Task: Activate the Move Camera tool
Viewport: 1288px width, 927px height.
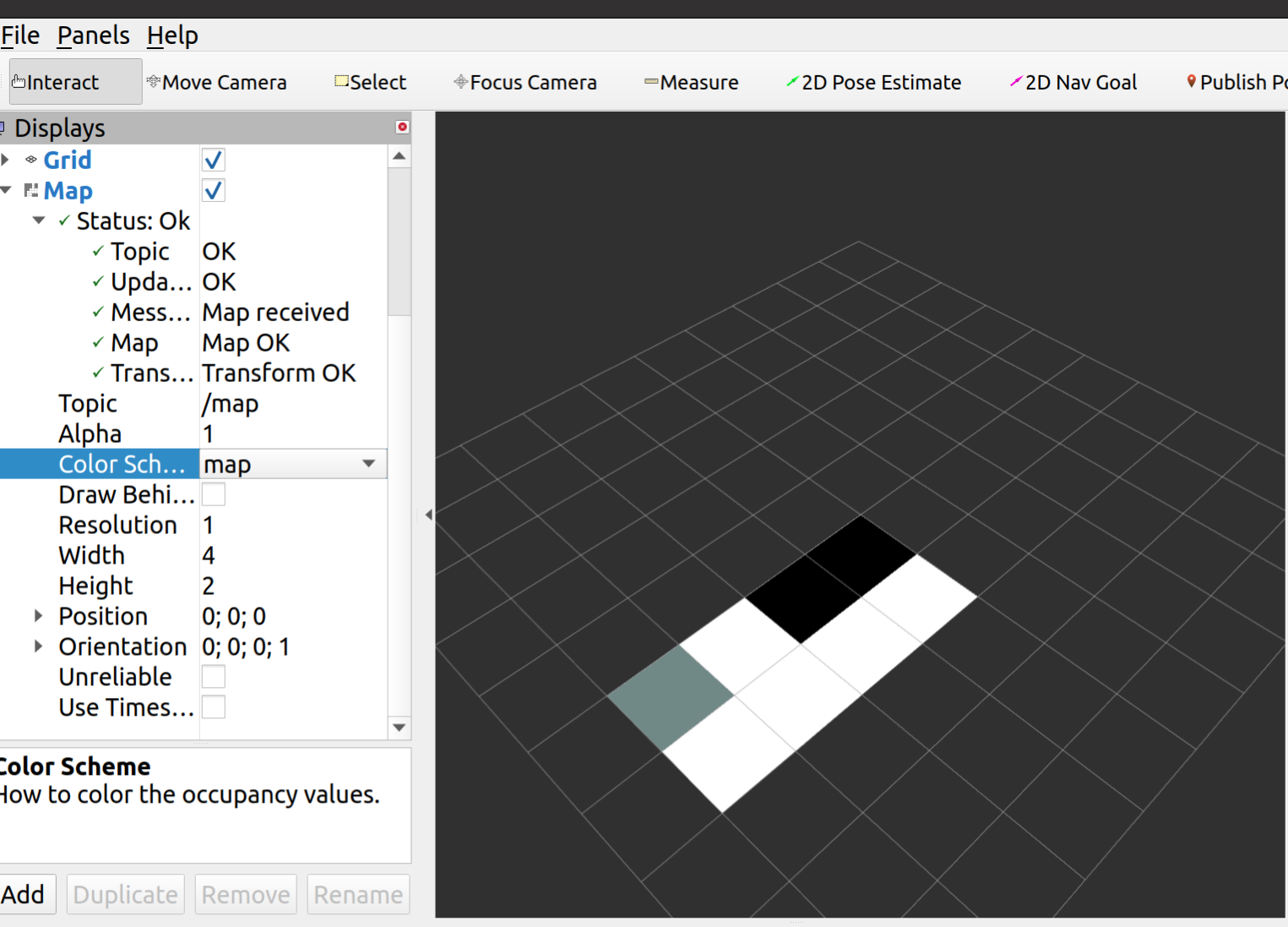Action: [217, 82]
